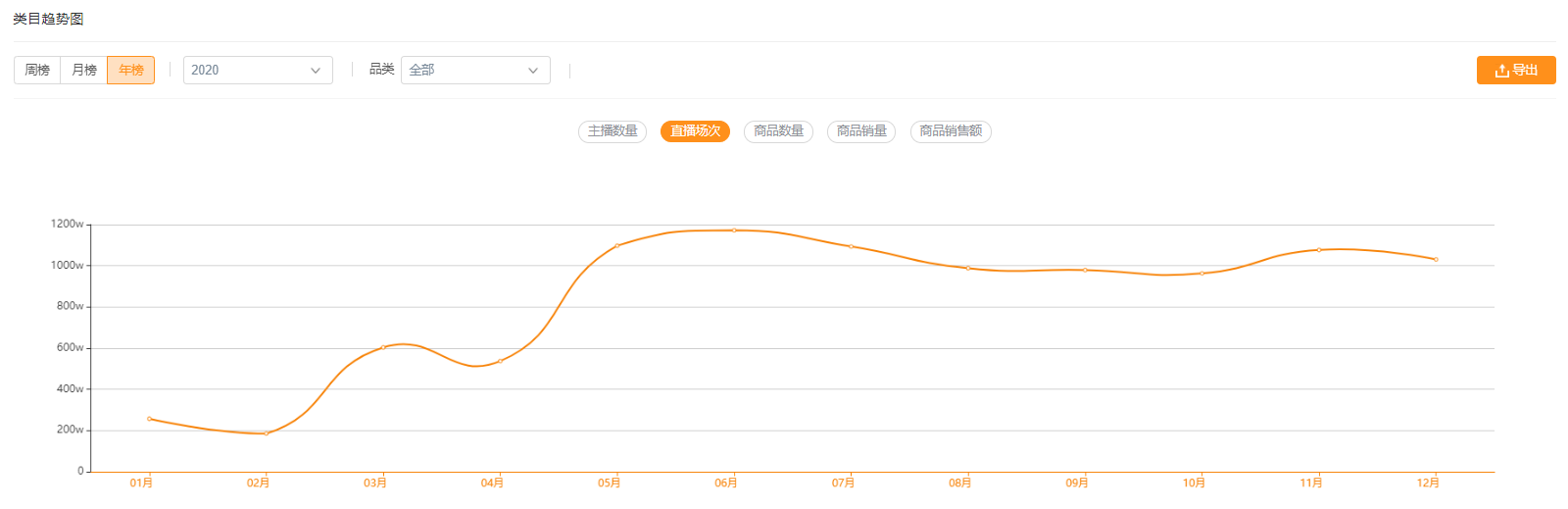Click the 12月 data point on chart
This screenshot has height=509, width=1568.
click(x=1436, y=260)
